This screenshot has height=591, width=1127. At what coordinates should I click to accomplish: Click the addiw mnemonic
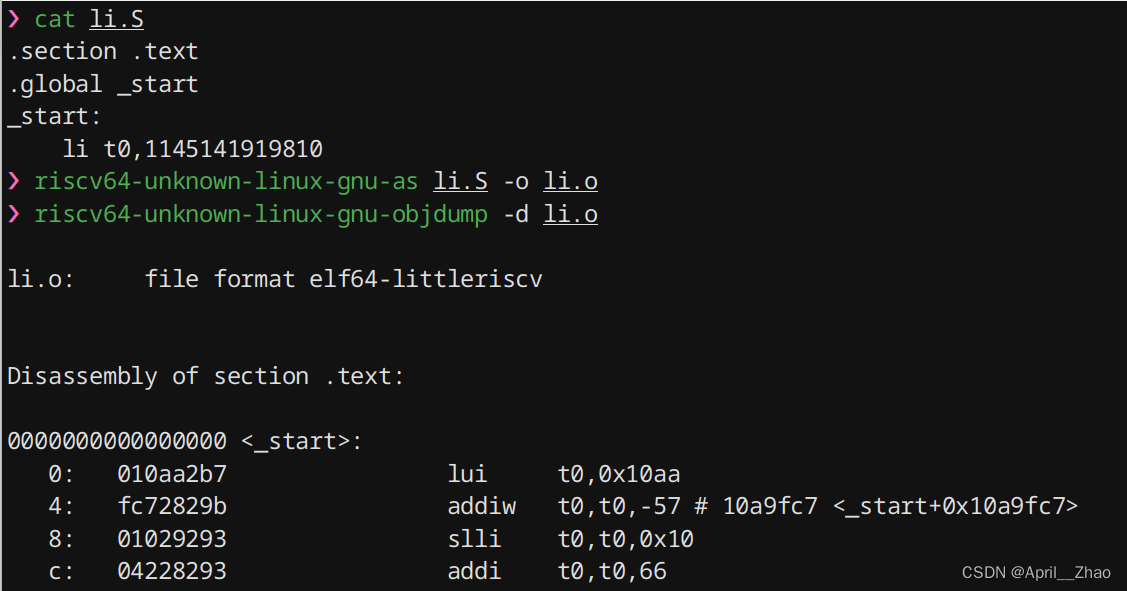pyautogui.click(x=482, y=506)
